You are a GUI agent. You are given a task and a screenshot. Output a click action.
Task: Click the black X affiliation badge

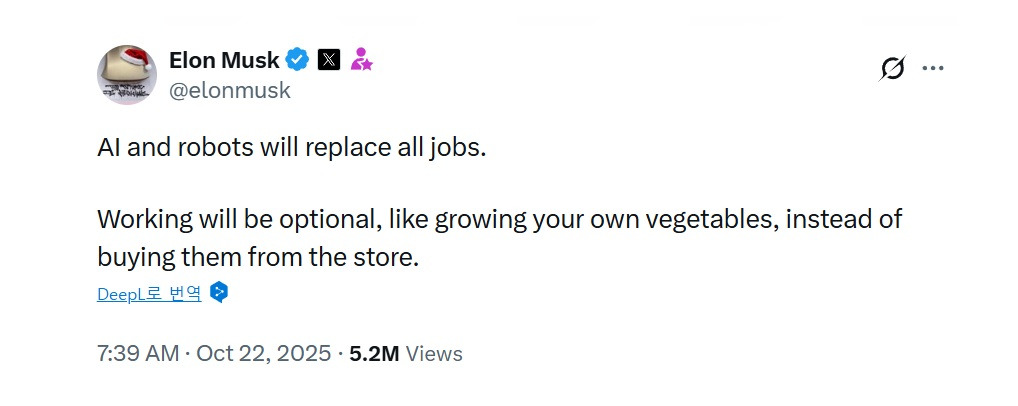(x=328, y=60)
